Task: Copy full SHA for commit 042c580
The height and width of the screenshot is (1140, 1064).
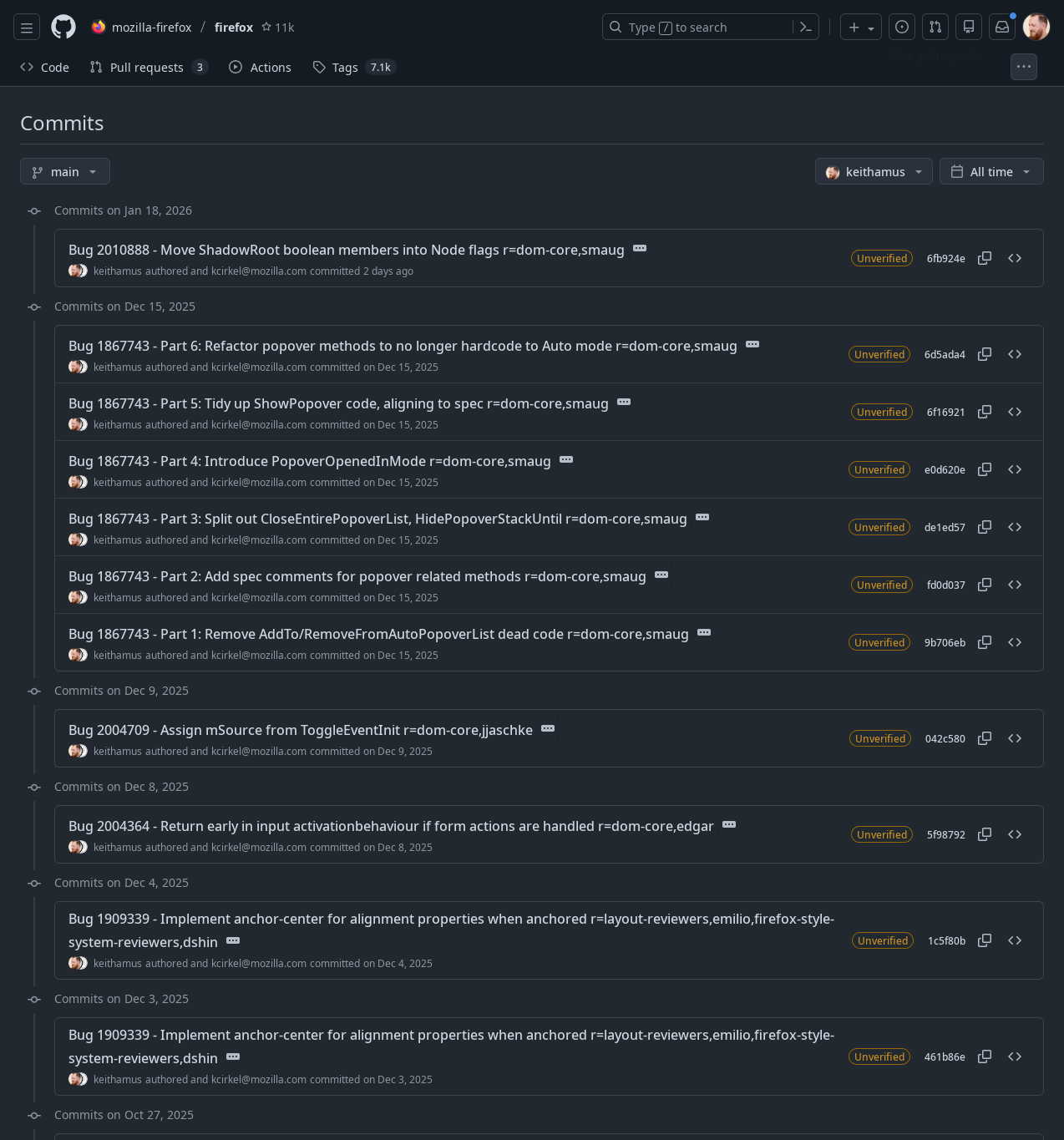Action: click(x=985, y=738)
